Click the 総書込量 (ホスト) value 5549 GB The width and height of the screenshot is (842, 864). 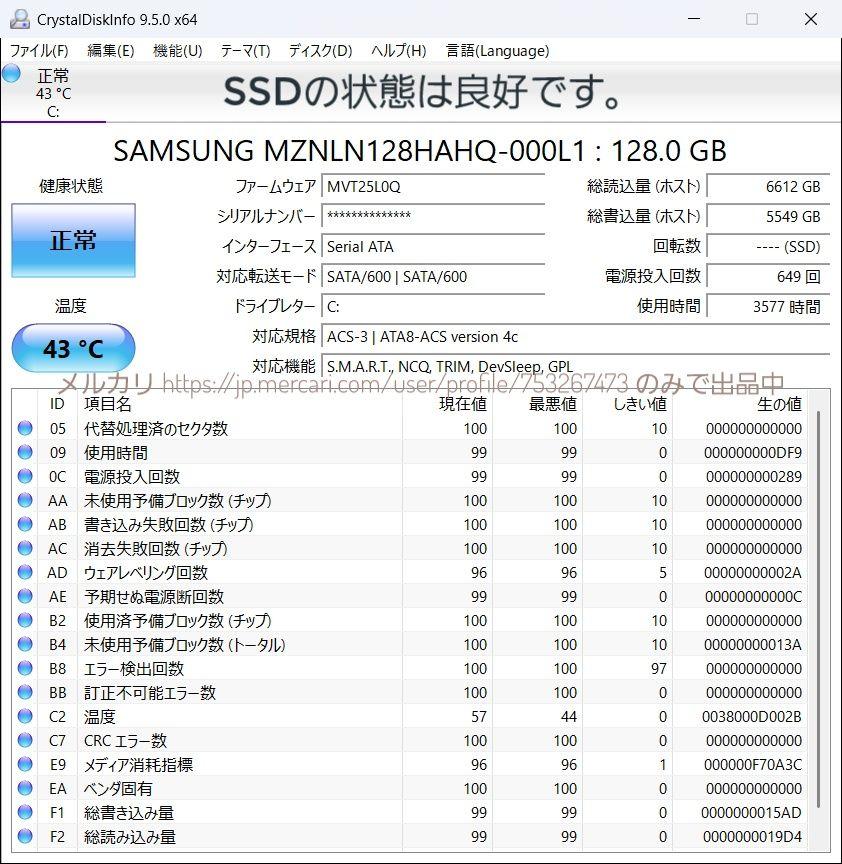coord(768,216)
